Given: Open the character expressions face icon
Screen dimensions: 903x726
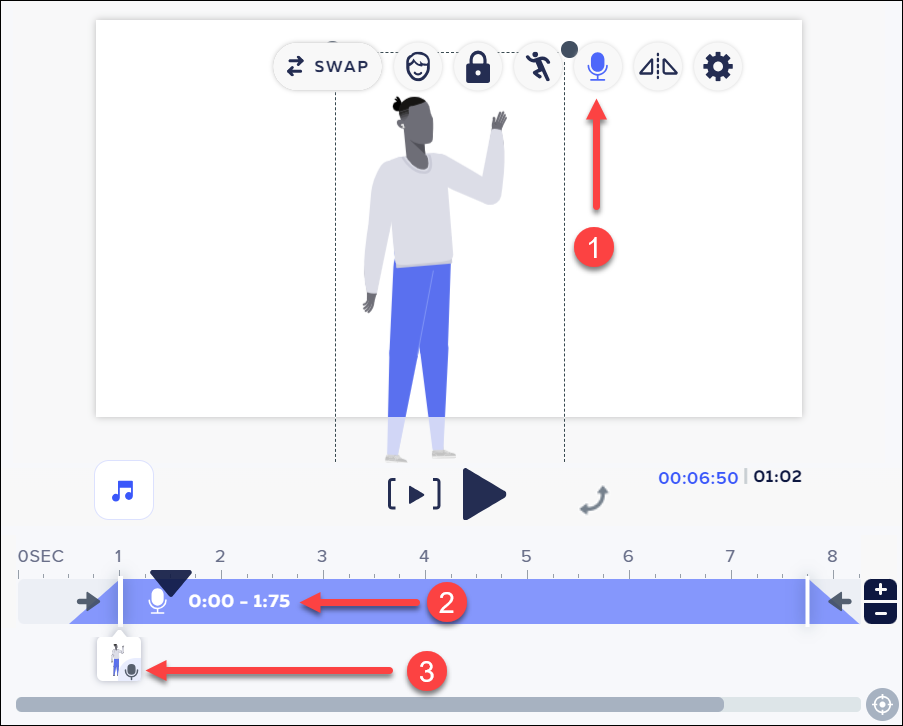Looking at the screenshot, I should click(418, 66).
